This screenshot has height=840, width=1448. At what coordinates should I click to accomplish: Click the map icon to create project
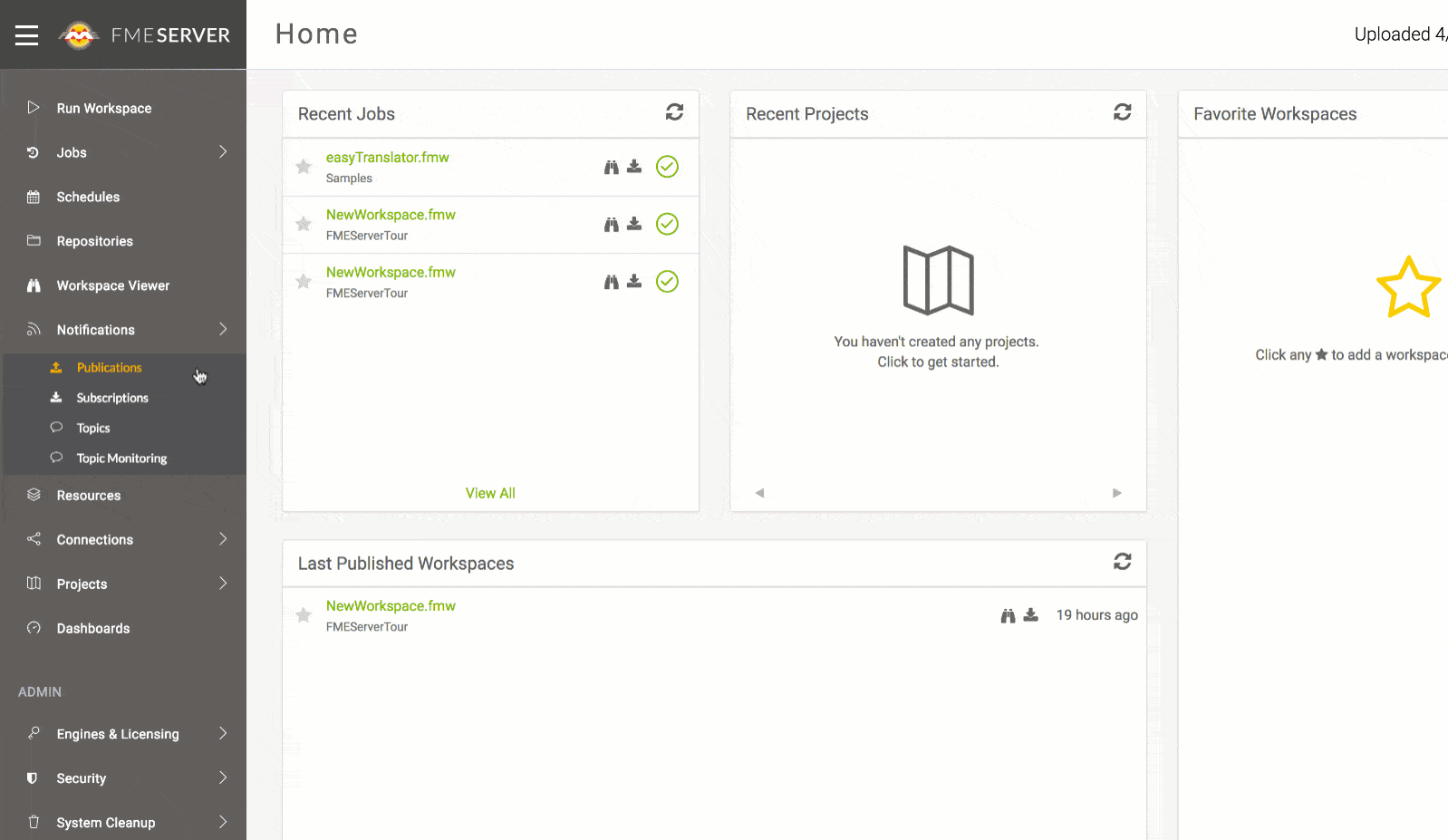pos(939,280)
